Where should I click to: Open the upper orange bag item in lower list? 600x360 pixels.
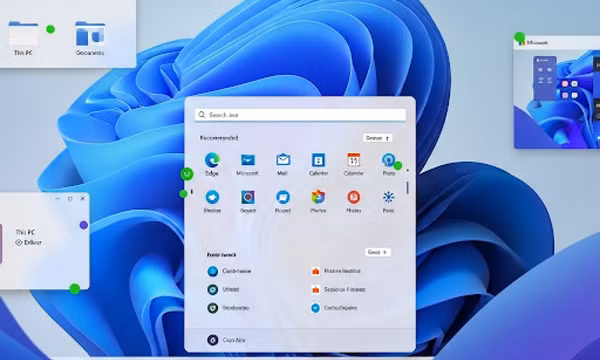pos(316,271)
